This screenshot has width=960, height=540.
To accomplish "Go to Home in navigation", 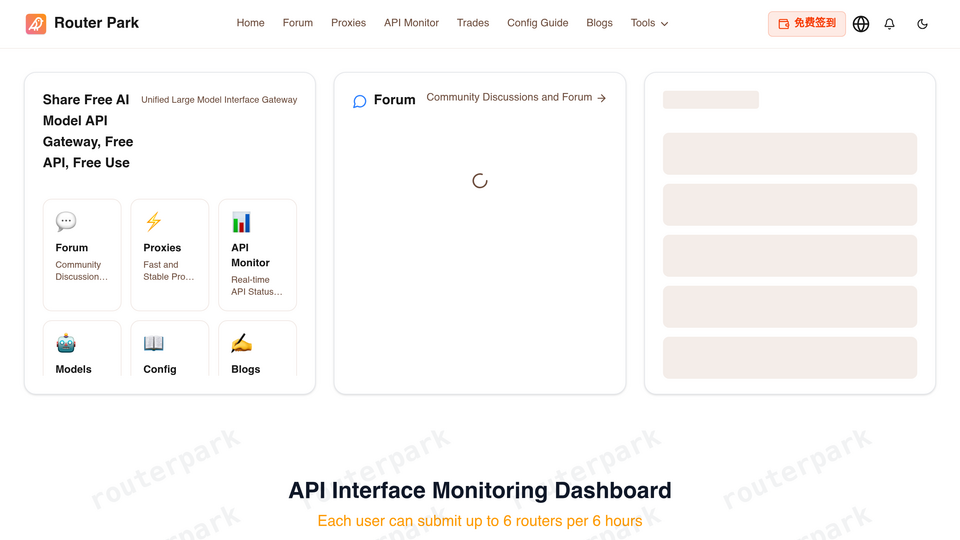I will click(x=250, y=23).
